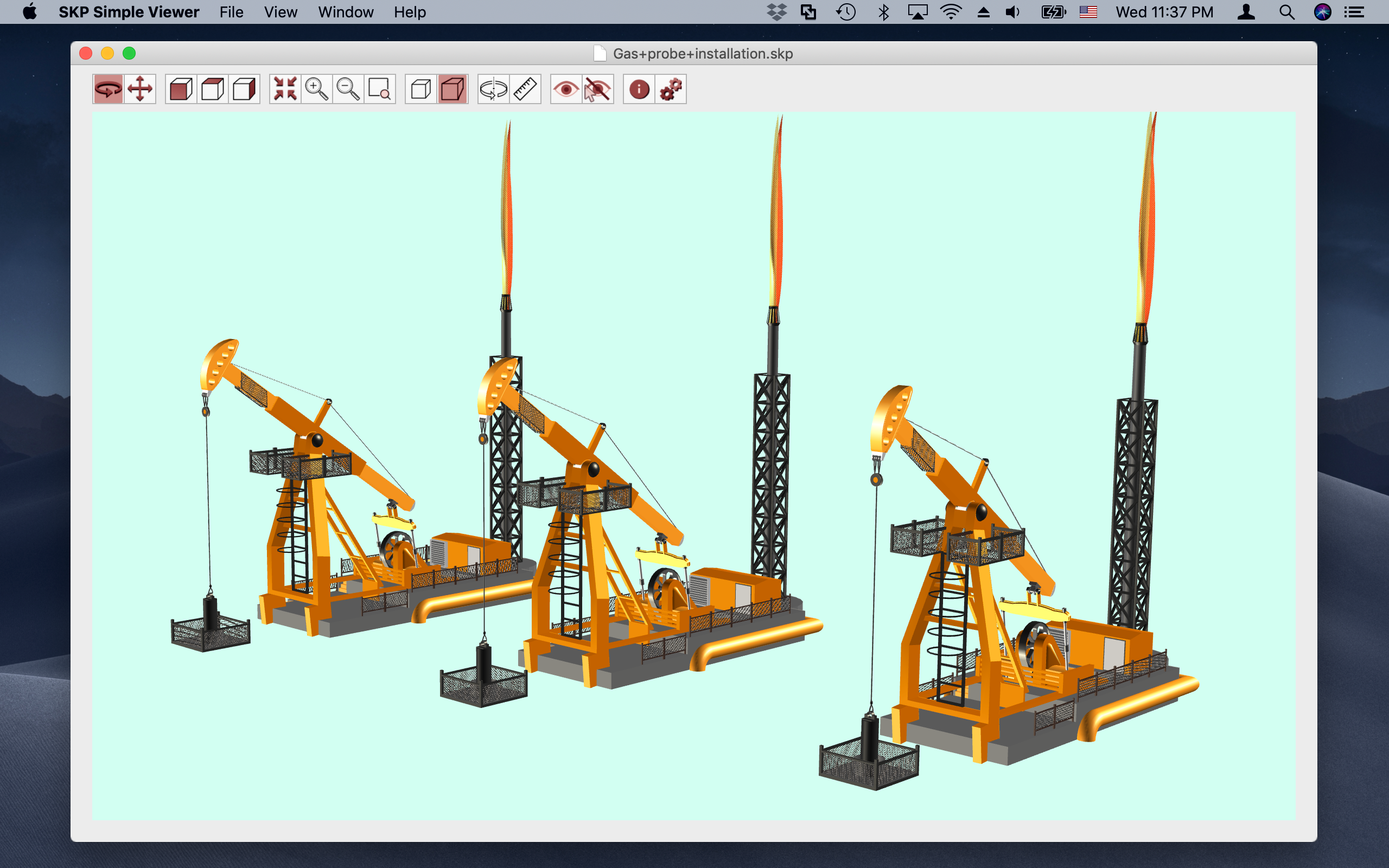Switch to right side view cube
The image size is (1389, 868).
[x=244, y=89]
